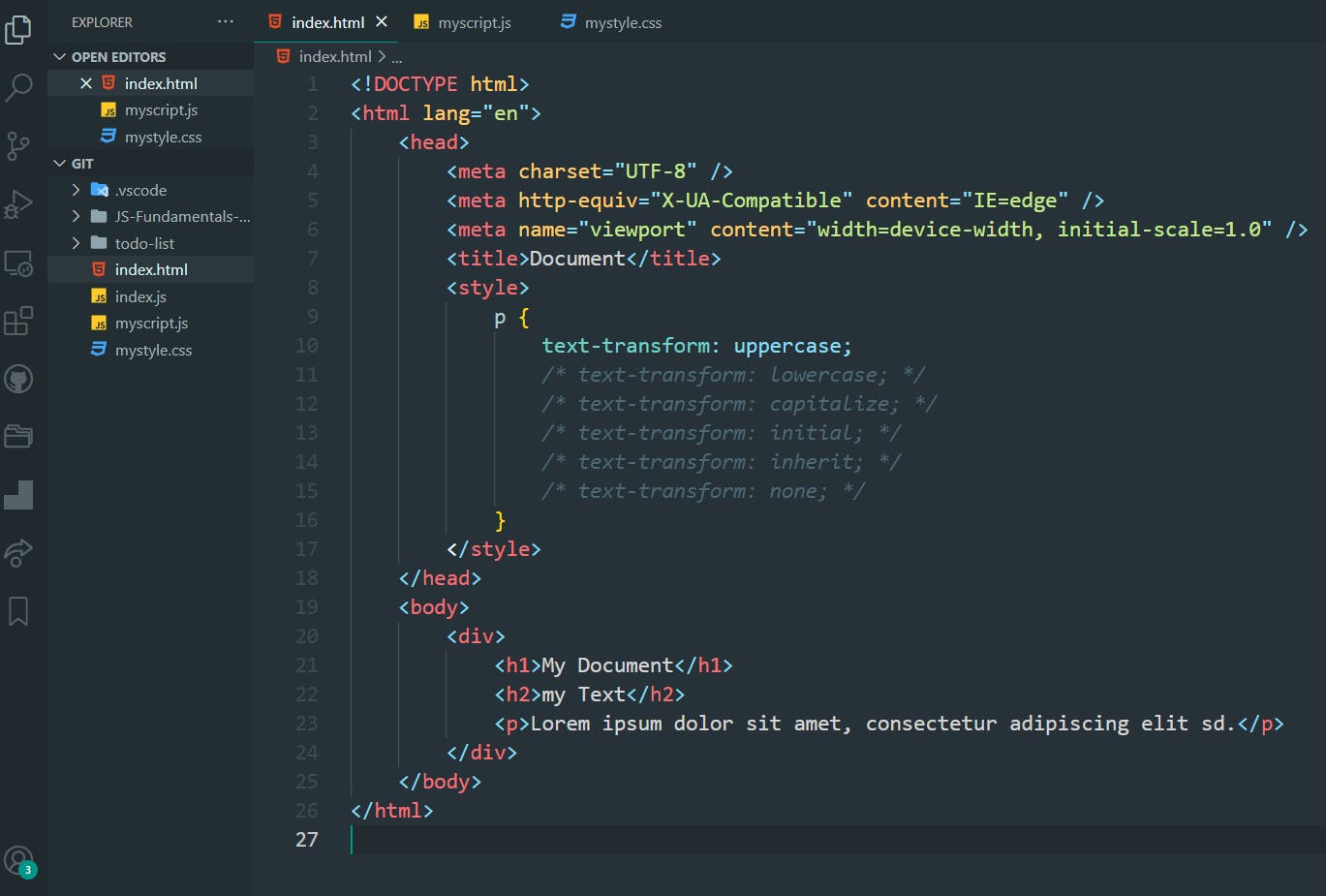Image resolution: width=1326 pixels, height=896 pixels.
Task: Collapse the GIT folder section
Action: click(x=150, y=164)
